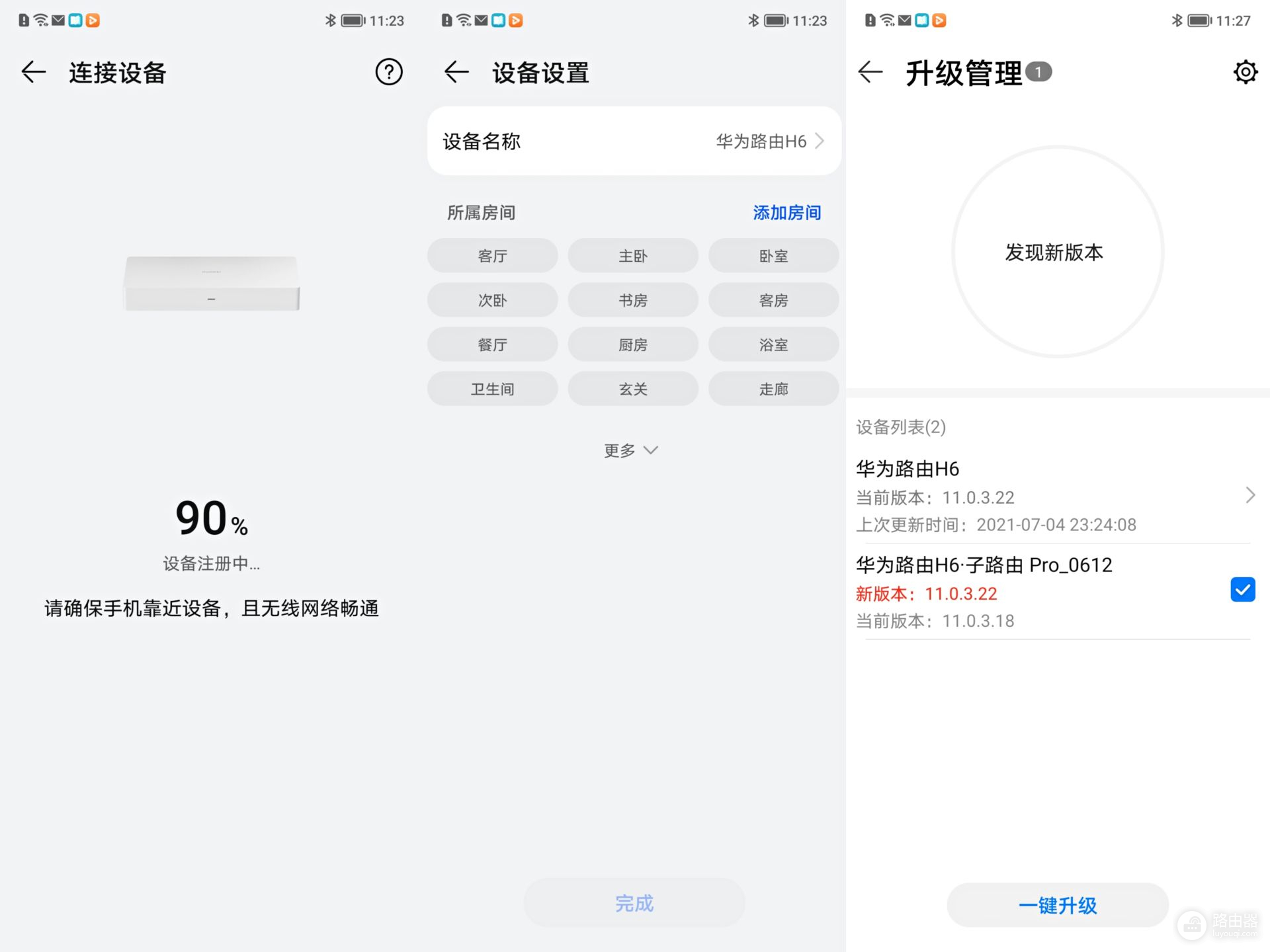Tap the 所属房间 section label
Viewport: 1270px width, 952px height.
[x=481, y=213]
